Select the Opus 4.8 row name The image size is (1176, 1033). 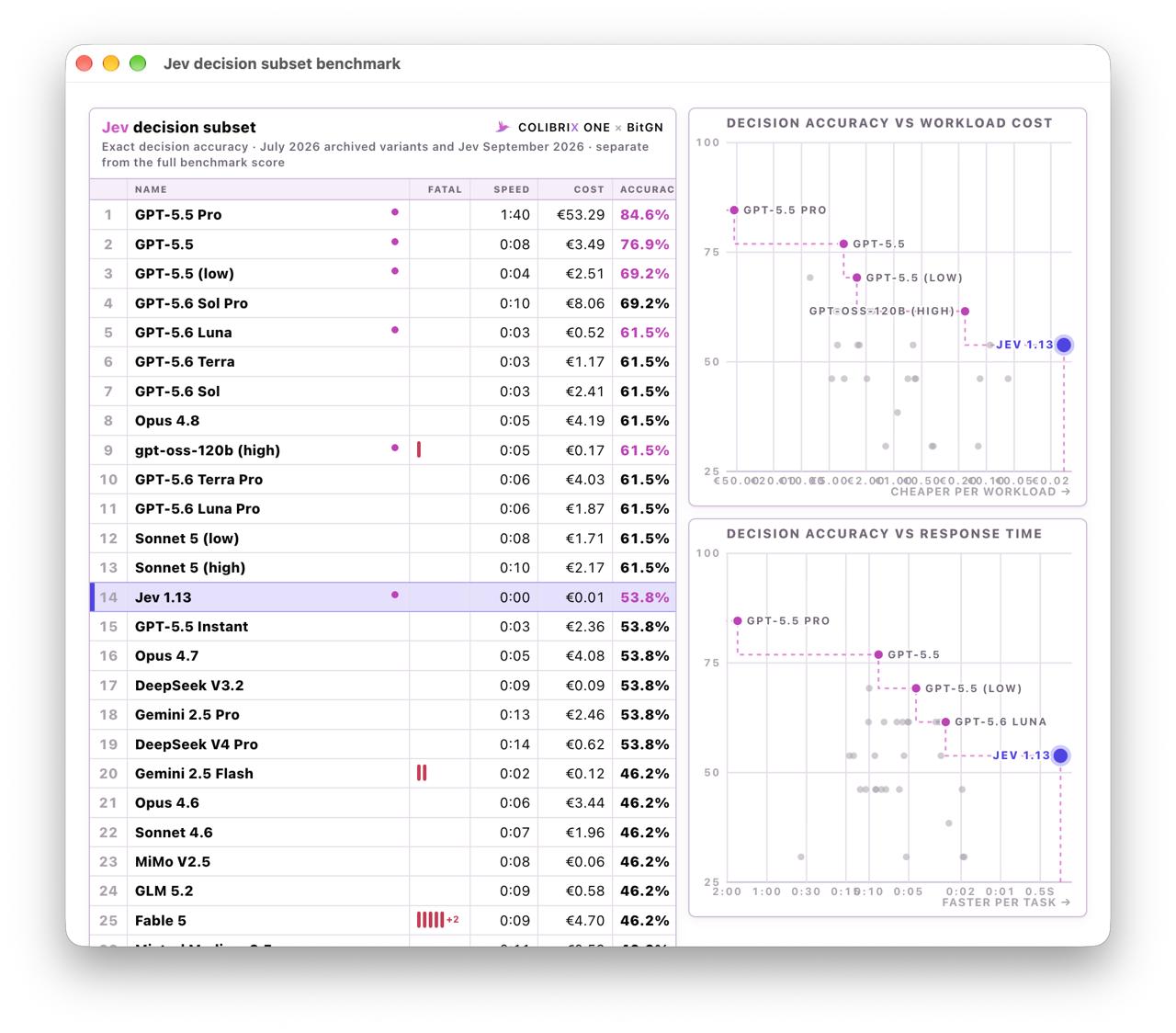(167, 421)
